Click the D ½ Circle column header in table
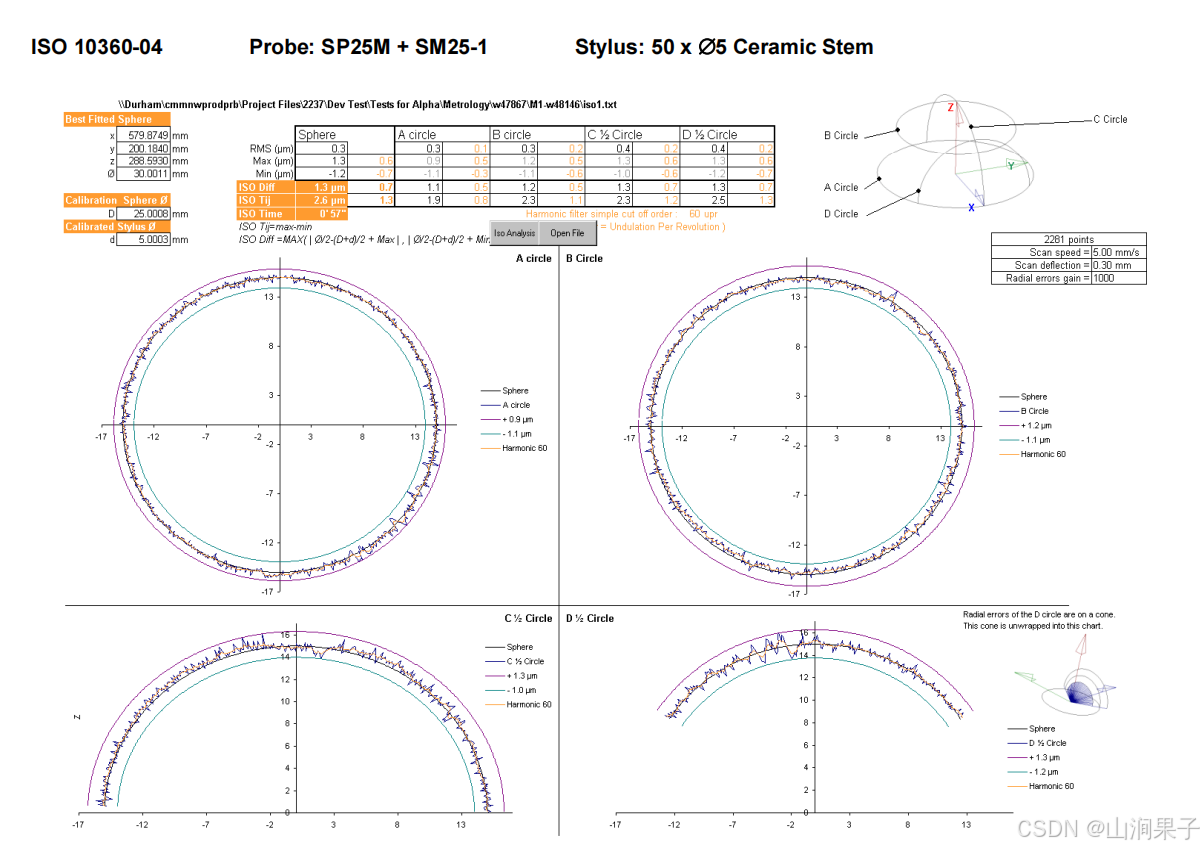This screenshot has height=848, width=1204. (x=726, y=134)
